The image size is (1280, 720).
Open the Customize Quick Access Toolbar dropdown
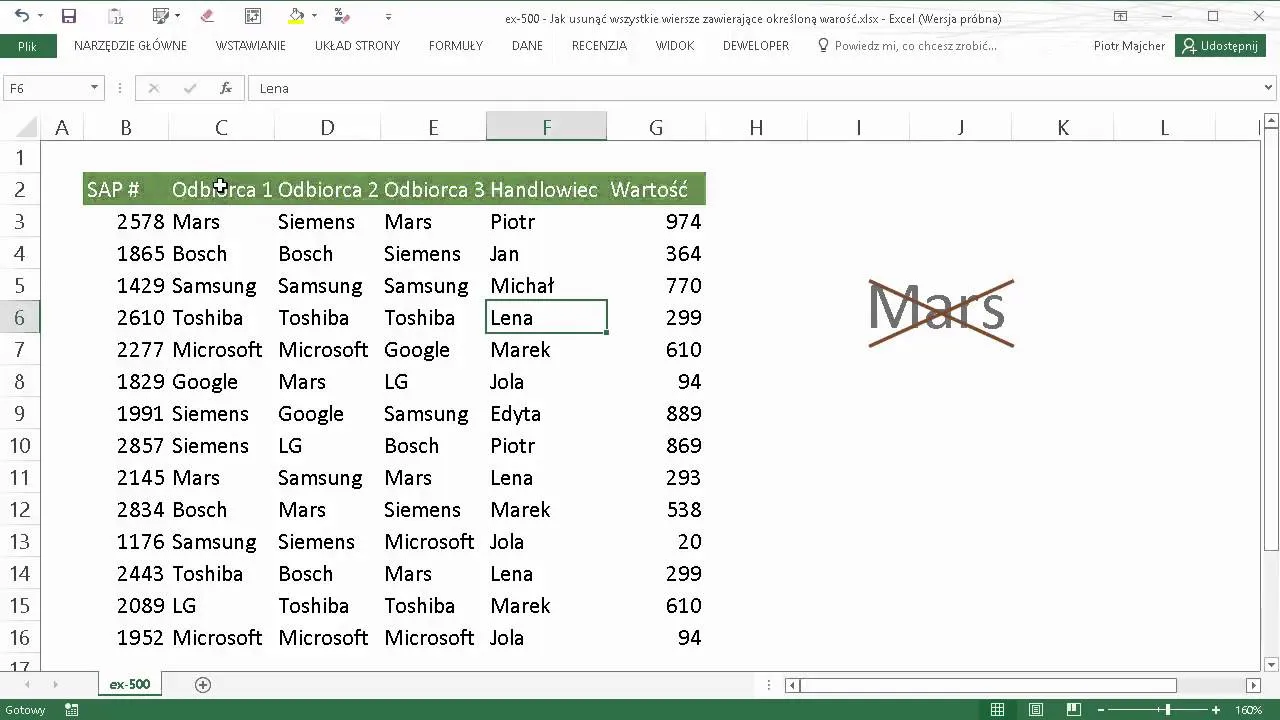coord(388,16)
